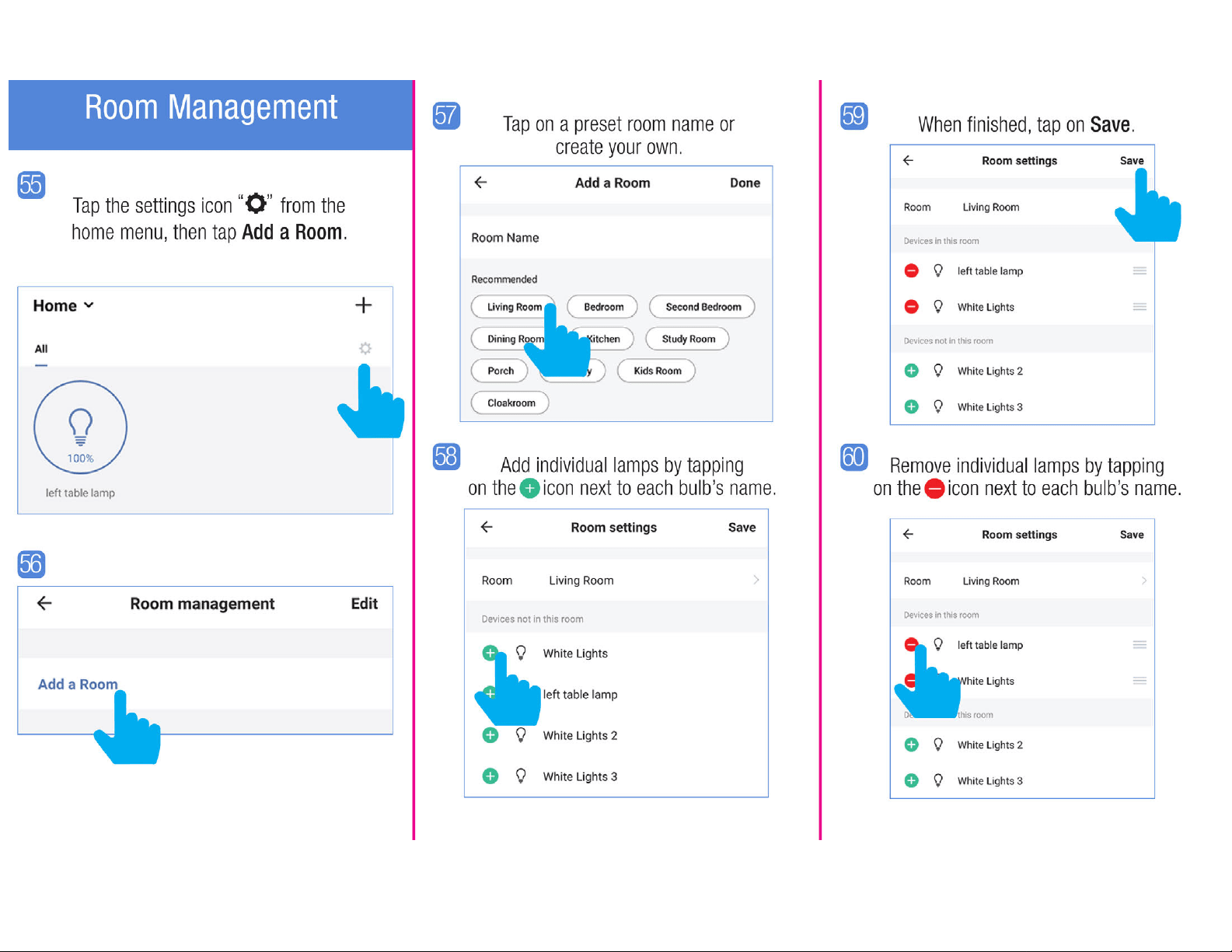Tap Done in Add a Room screen
Screen dimensions: 1232x952
[x=745, y=183]
